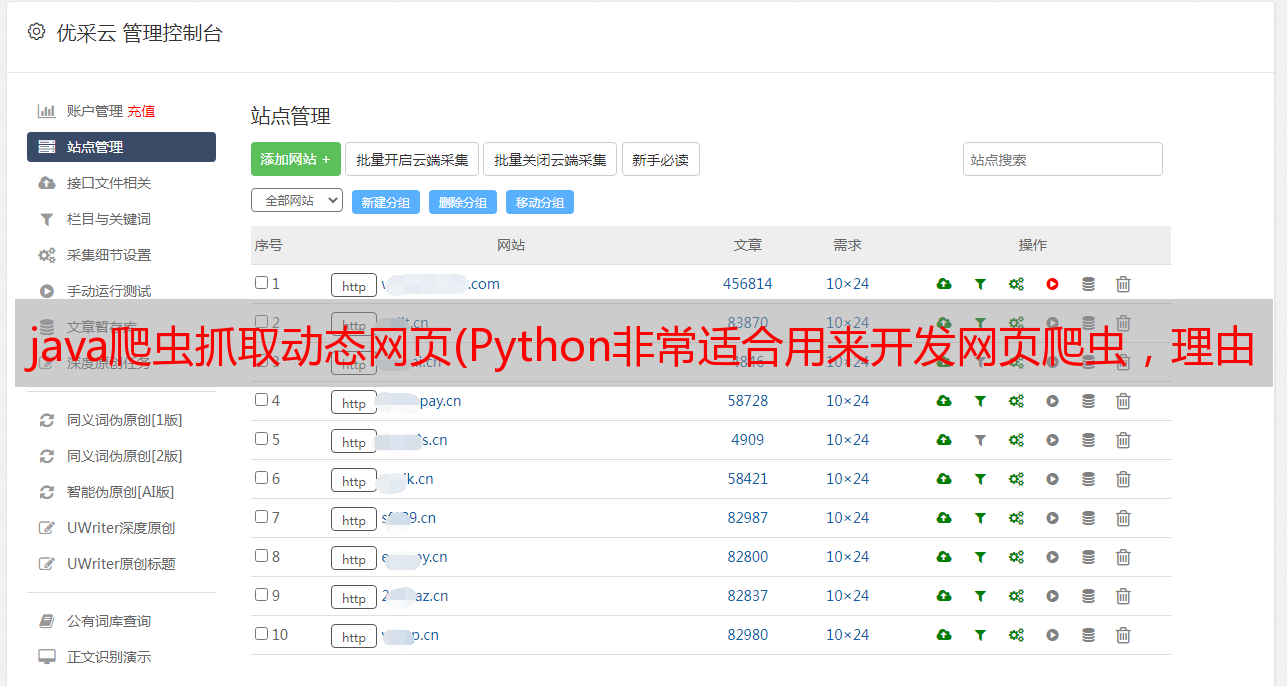This screenshot has height=686, width=1287.
Task: Click the trash delete icon in row 4
Action: (1123, 401)
